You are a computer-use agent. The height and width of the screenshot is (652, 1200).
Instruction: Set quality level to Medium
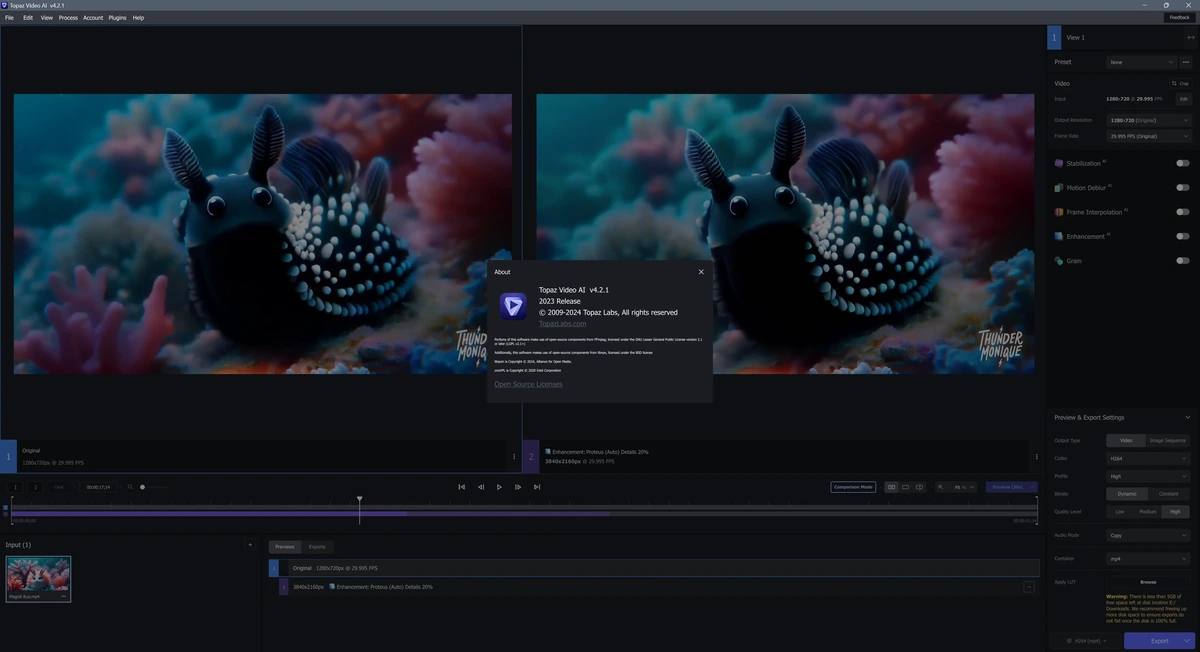[x=1148, y=512]
